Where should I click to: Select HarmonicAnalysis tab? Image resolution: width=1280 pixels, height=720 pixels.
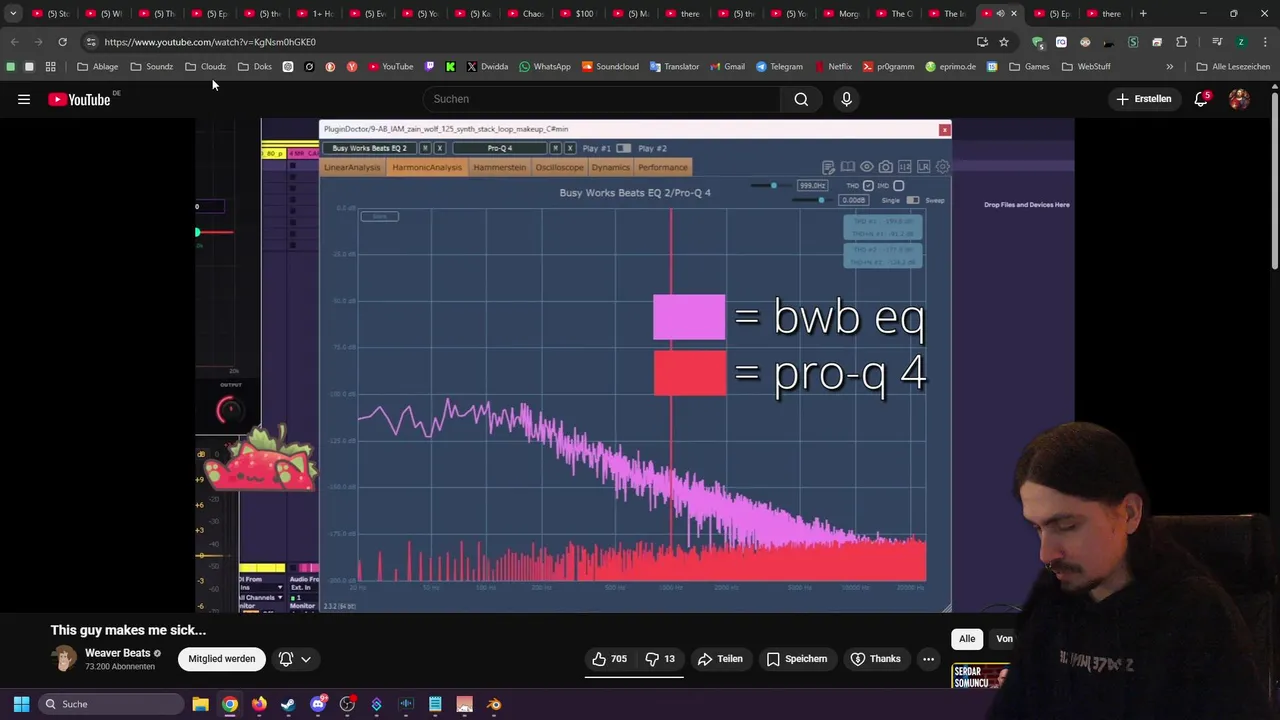point(427,167)
